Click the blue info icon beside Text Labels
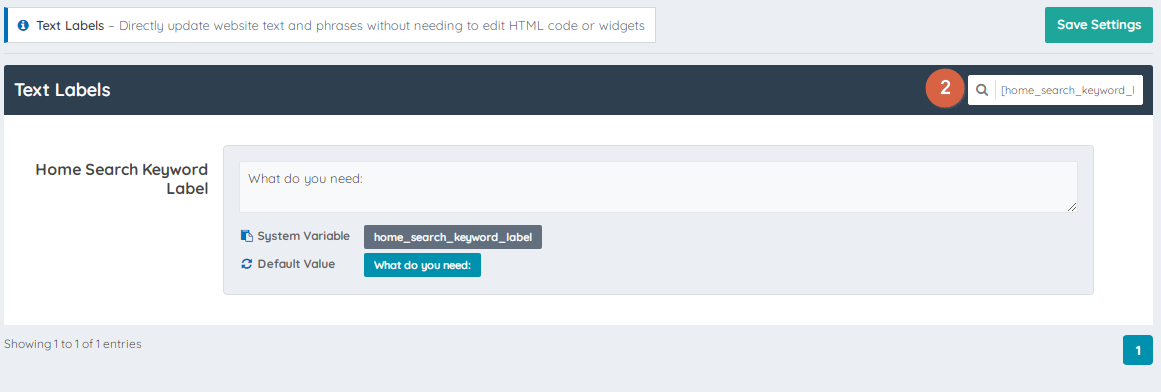Screen dimensions: 1161x392 [x=23, y=25]
